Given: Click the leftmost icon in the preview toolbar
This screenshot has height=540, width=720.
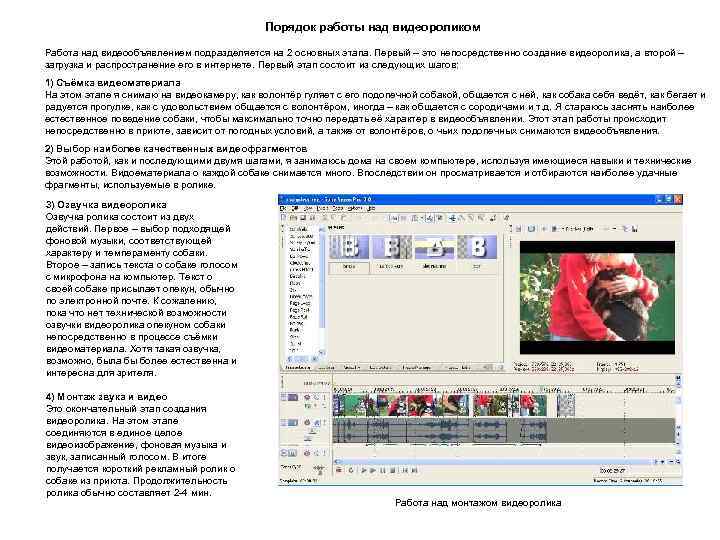Looking at the screenshot, I should point(518,229).
